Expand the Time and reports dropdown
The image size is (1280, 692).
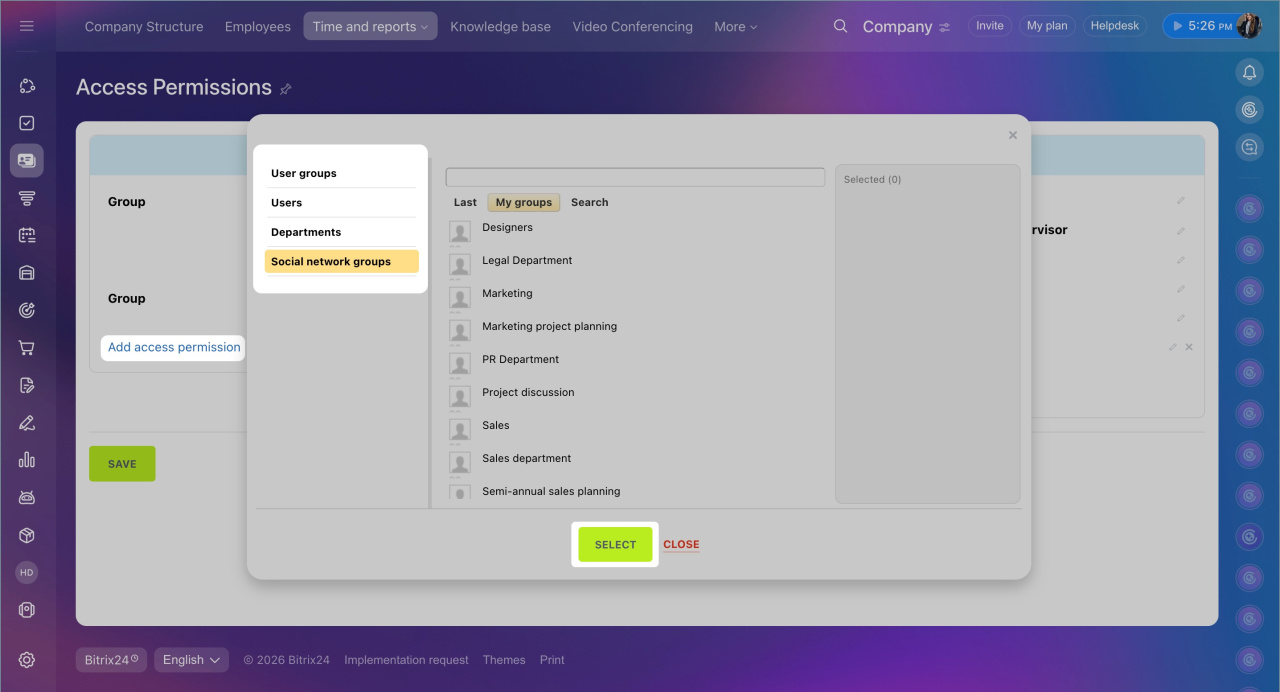[370, 27]
